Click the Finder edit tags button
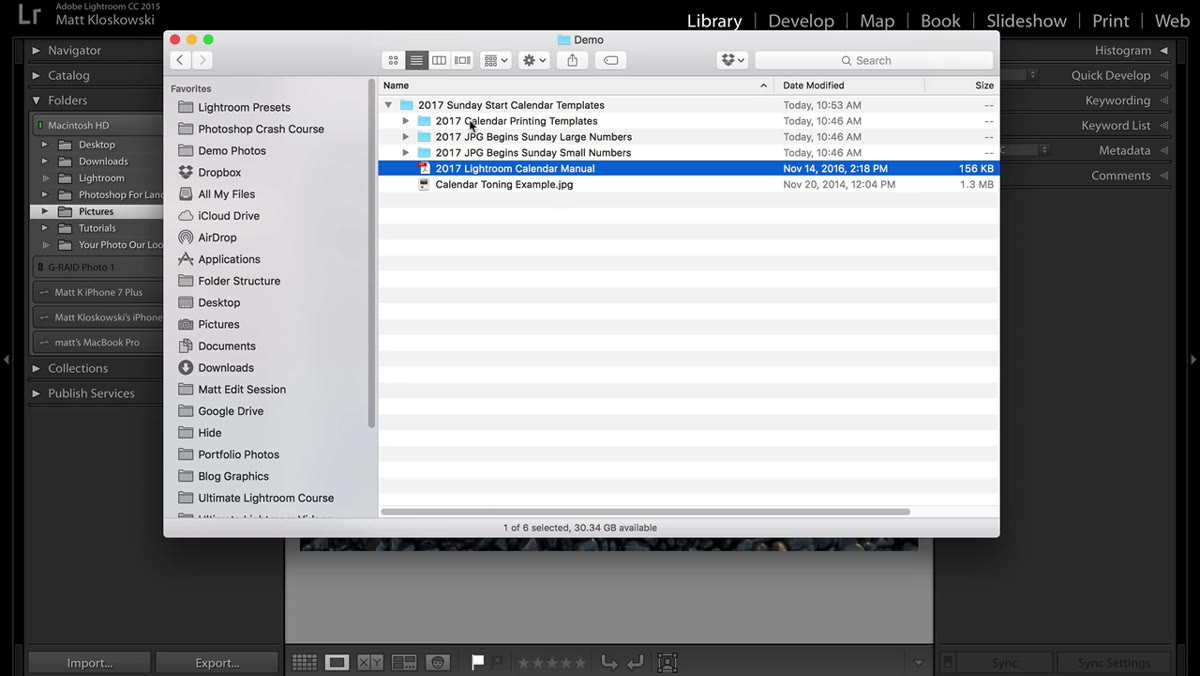This screenshot has height=676, width=1200. coord(611,61)
